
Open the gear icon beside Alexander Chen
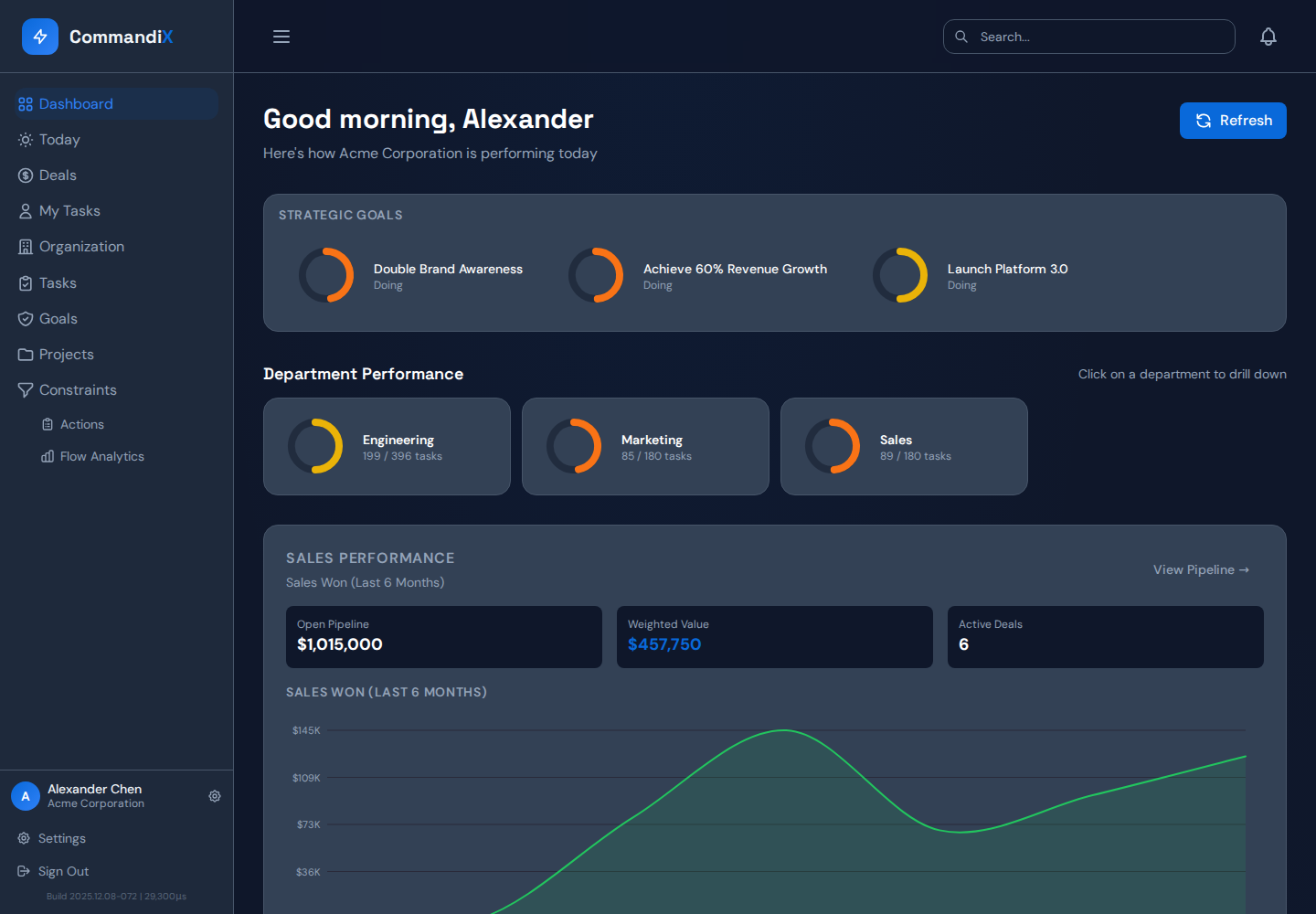point(215,796)
